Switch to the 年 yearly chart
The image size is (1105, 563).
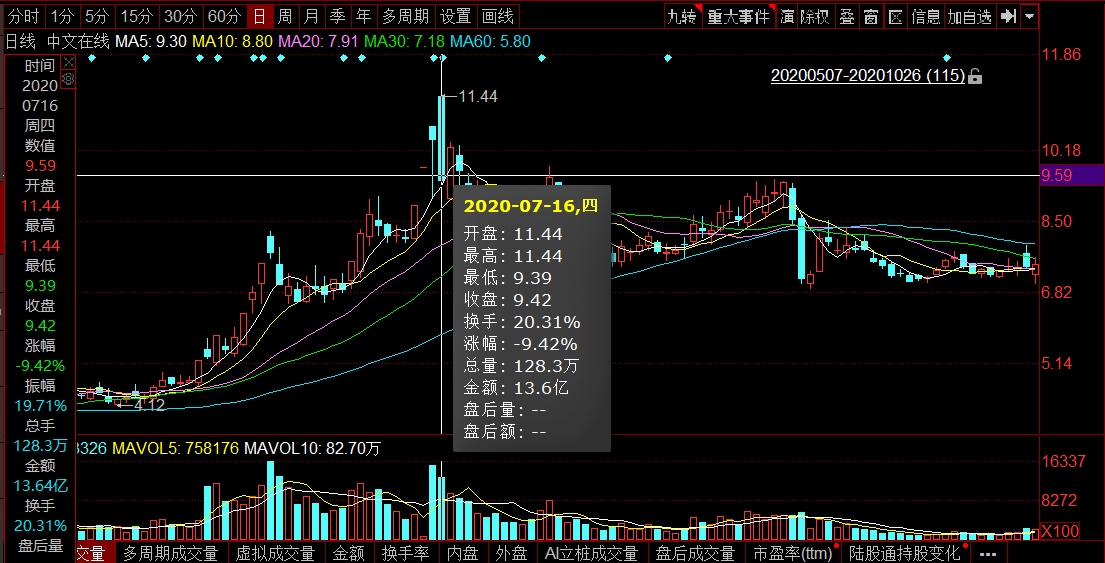364,16
